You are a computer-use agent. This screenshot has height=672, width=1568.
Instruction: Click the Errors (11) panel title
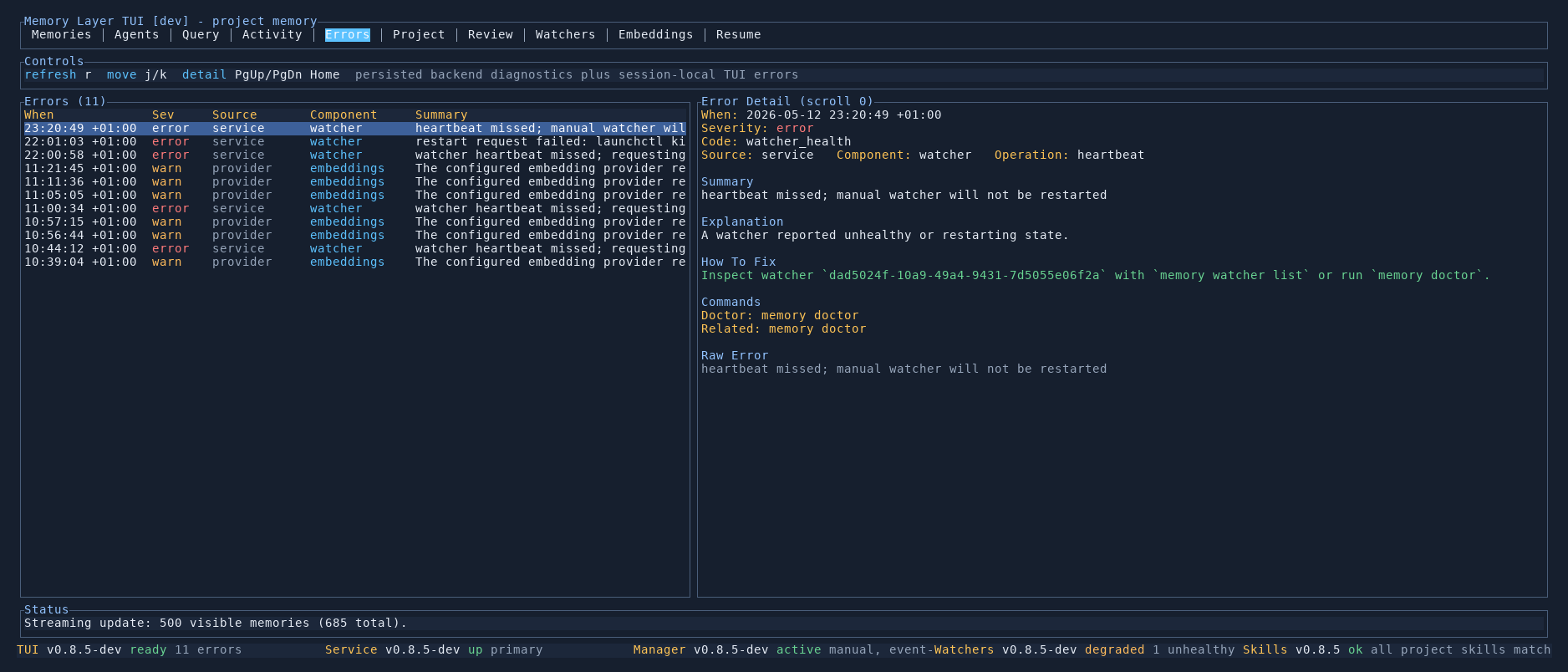[x=65, y=101]
